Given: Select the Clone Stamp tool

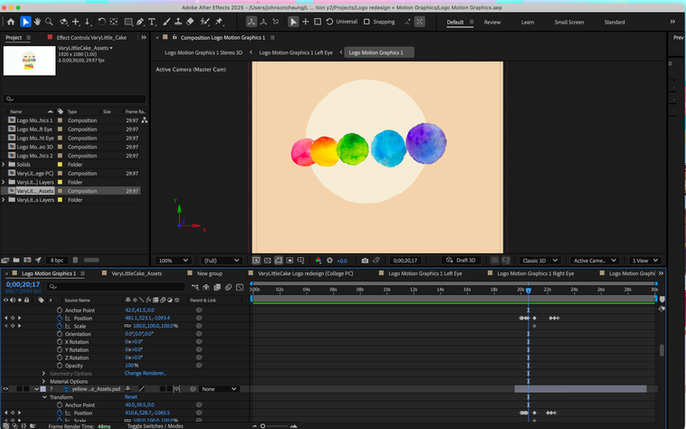Looking at the screenshot, I should pyautogui.click(x=178, y=21).
